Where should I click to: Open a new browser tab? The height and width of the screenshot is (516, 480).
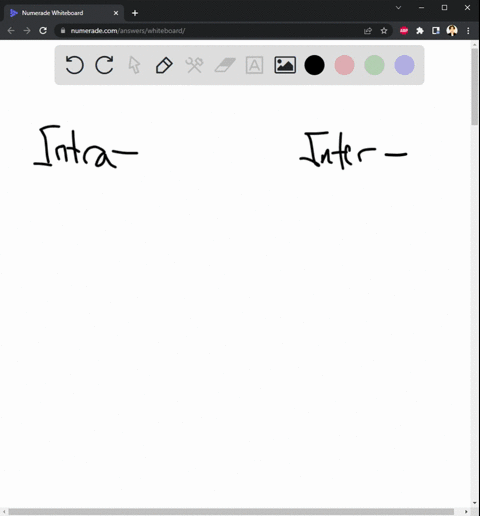pos(135,13)
